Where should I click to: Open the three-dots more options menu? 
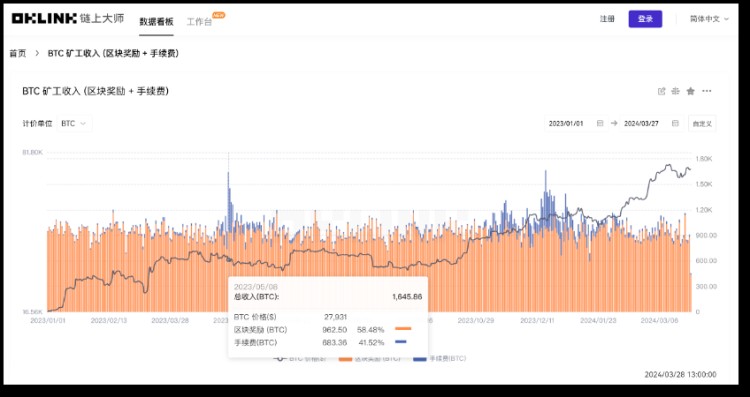click(x=706, y=91)
